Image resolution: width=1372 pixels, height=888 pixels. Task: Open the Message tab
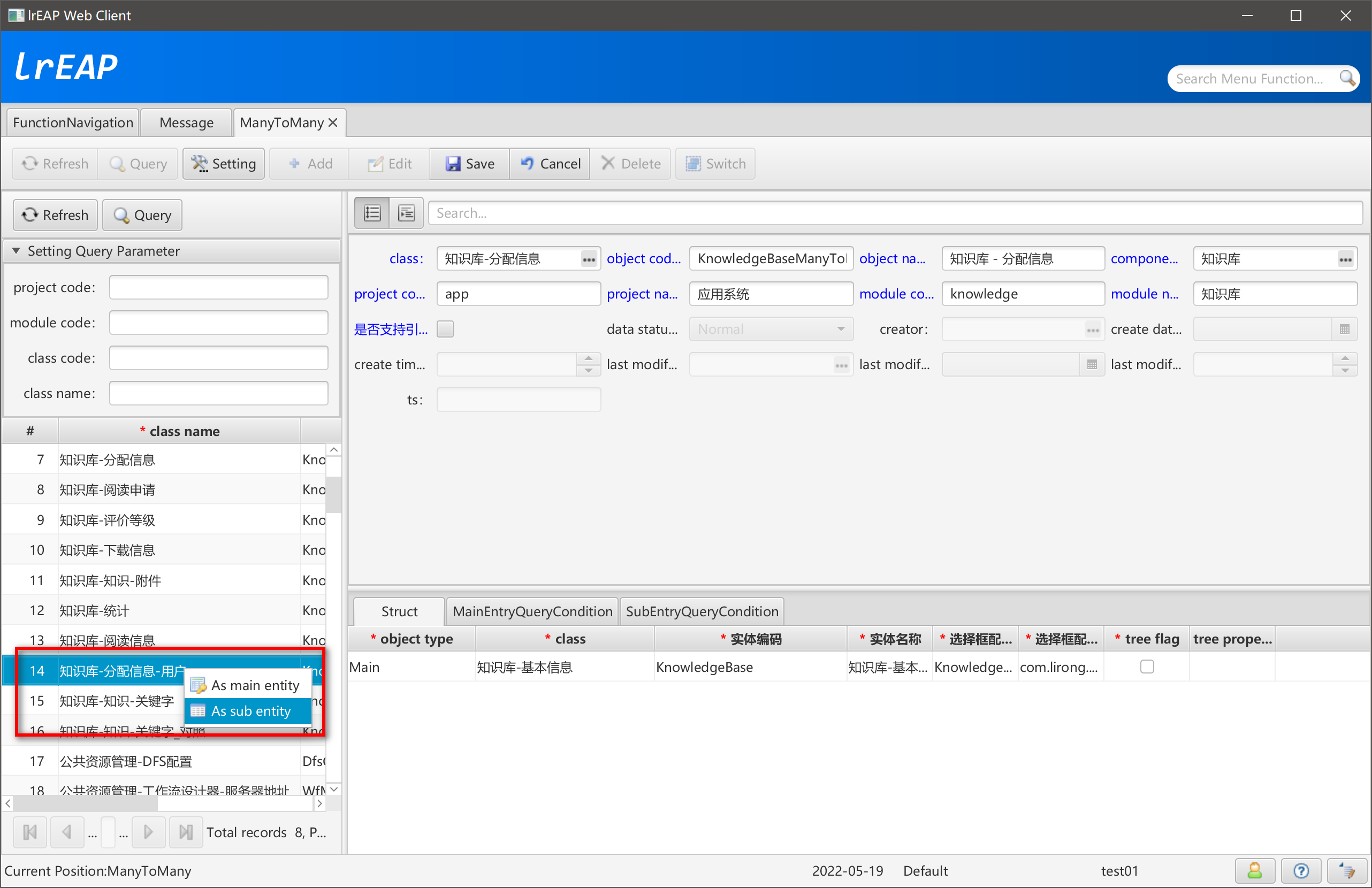186,123
